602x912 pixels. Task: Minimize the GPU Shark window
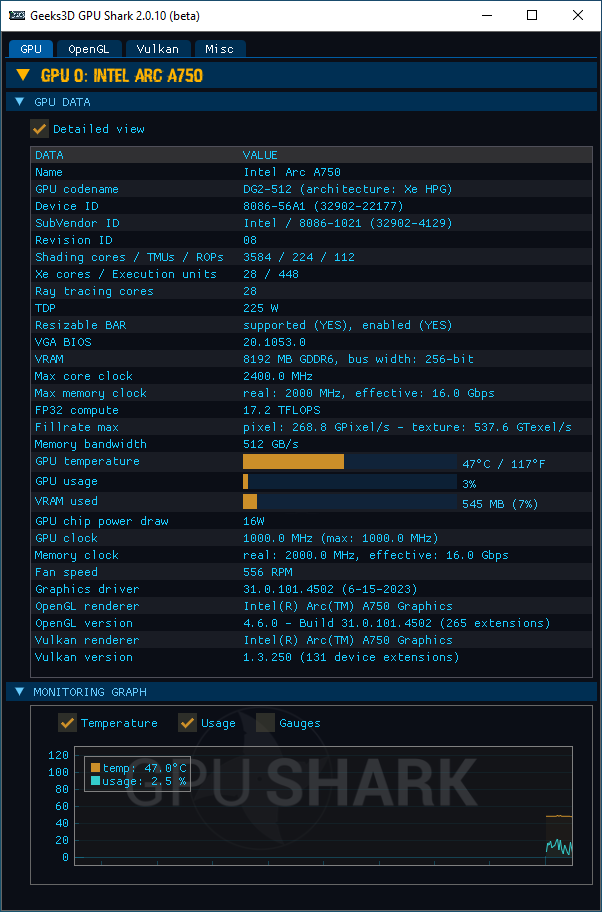point(486,16)
